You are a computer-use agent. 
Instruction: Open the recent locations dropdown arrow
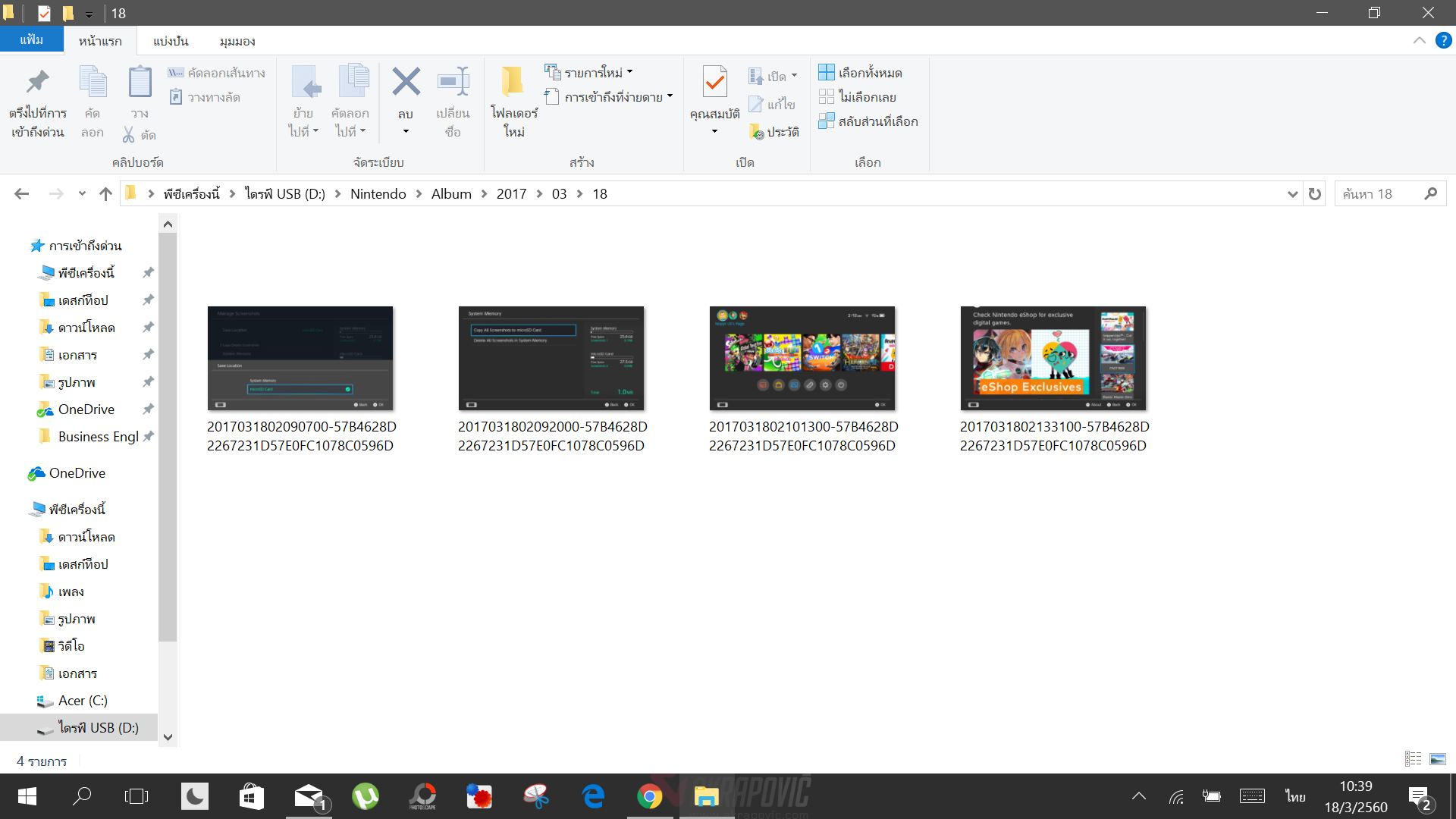82,194
